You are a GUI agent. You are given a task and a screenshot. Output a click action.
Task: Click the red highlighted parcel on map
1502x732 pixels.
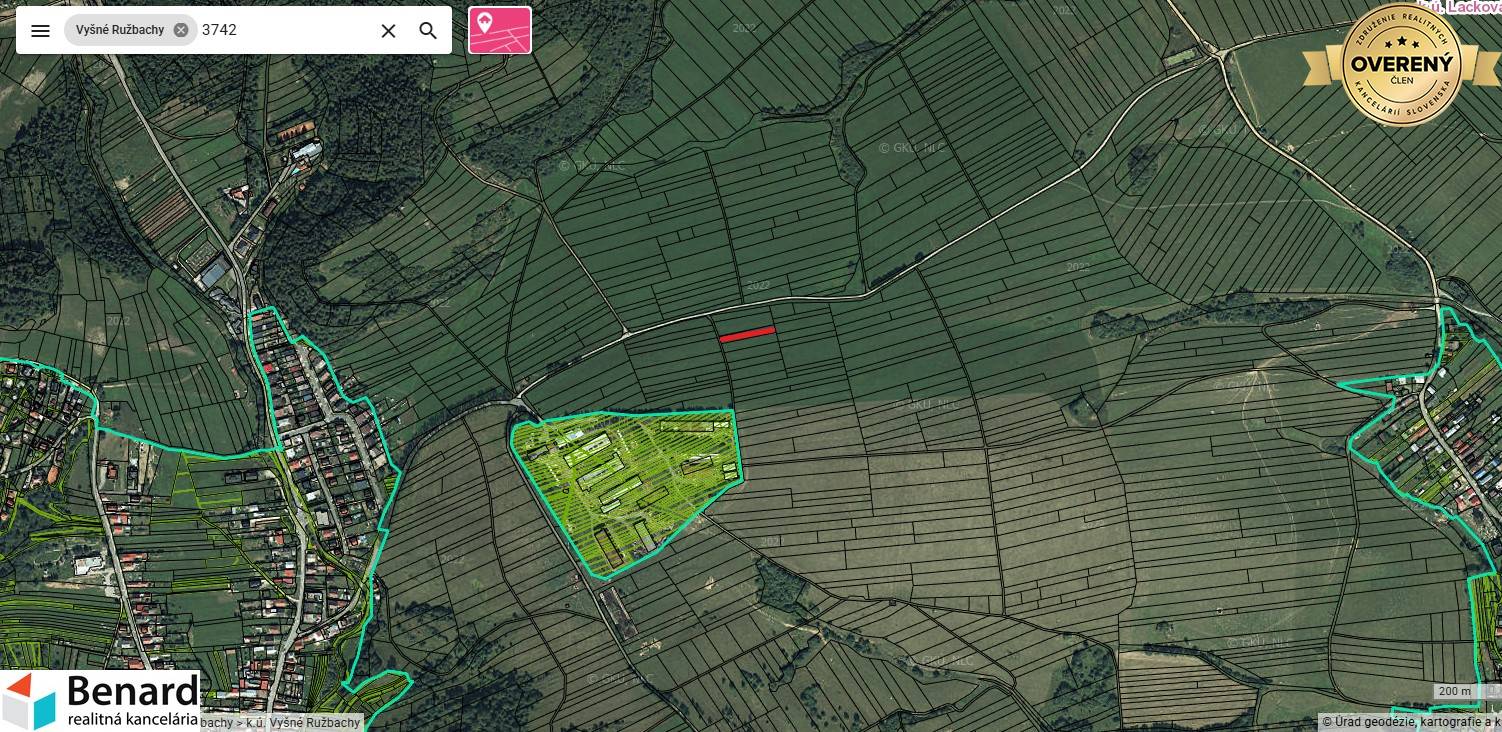(x=747, y=334)
